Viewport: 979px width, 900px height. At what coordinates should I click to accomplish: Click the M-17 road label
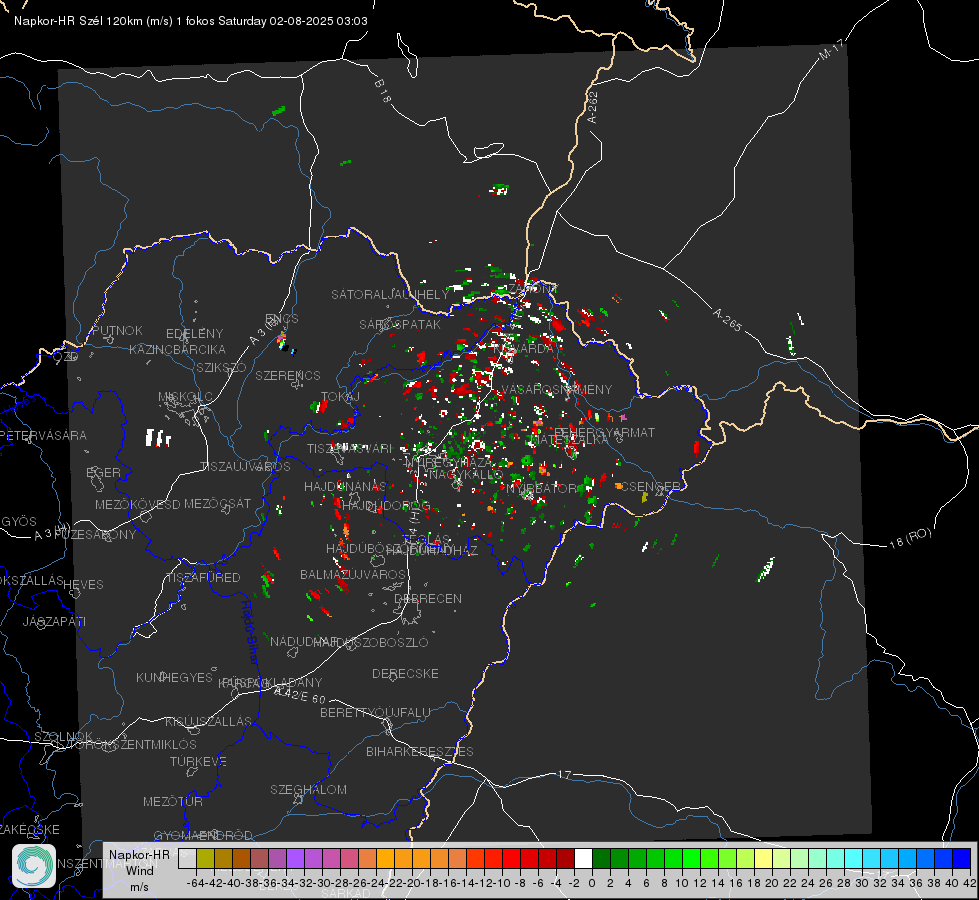(831, 50)
